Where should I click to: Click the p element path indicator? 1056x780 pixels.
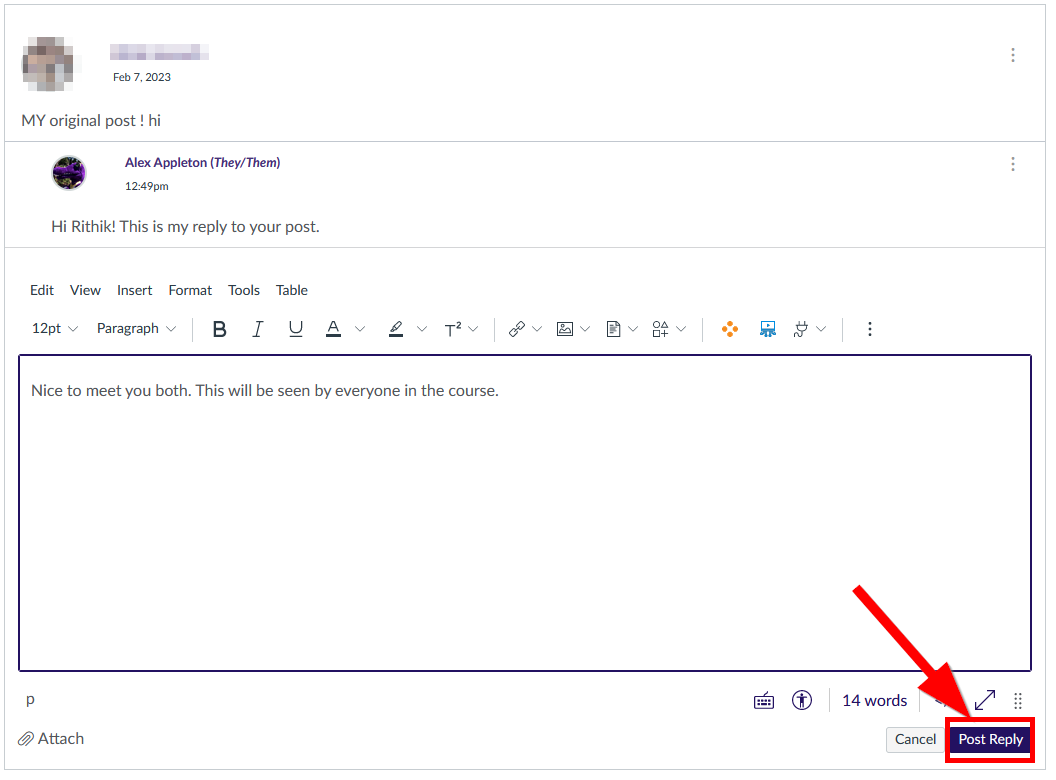tap(30, 700)
